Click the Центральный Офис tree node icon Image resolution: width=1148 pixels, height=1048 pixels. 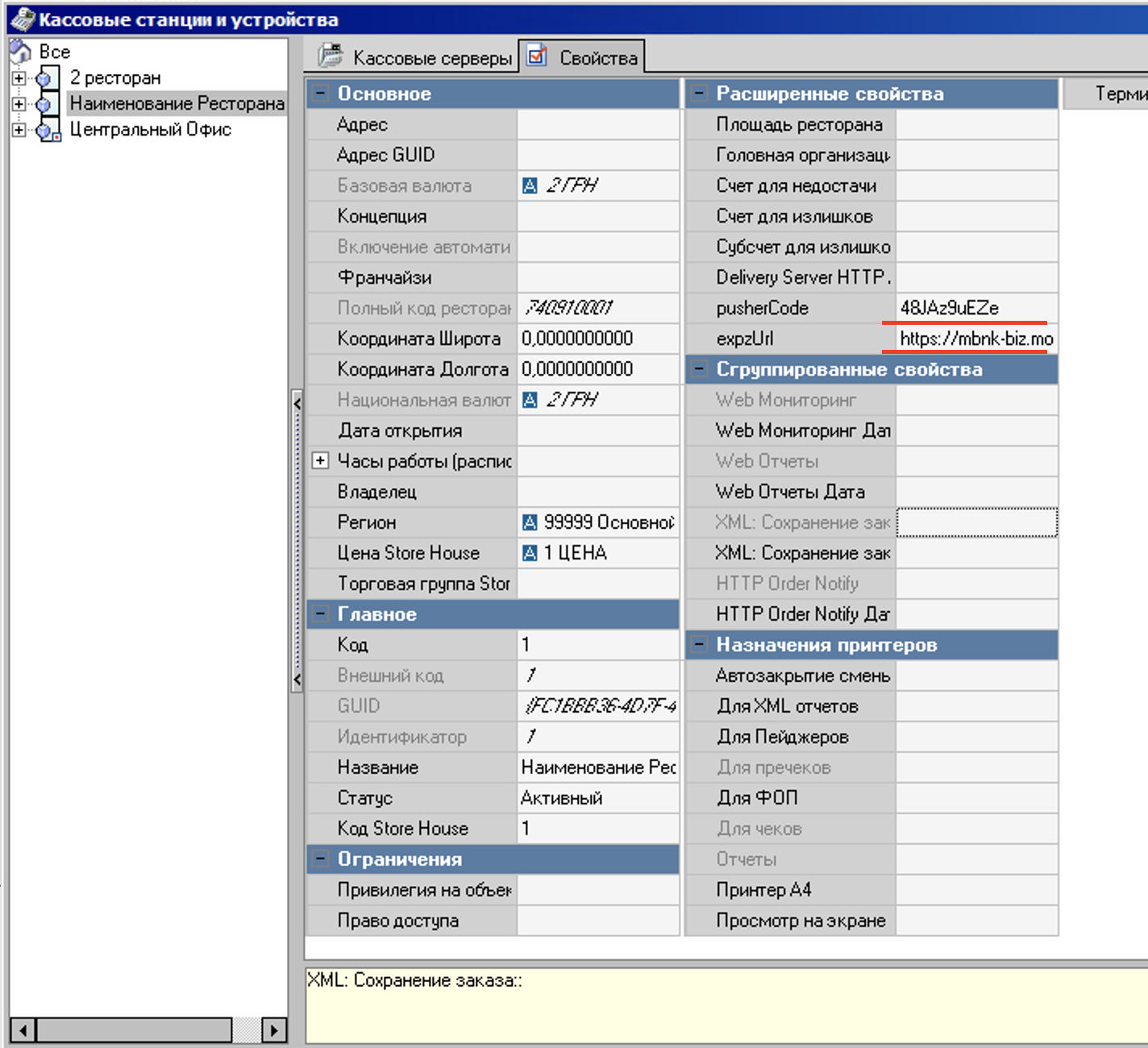click(48, 130)
